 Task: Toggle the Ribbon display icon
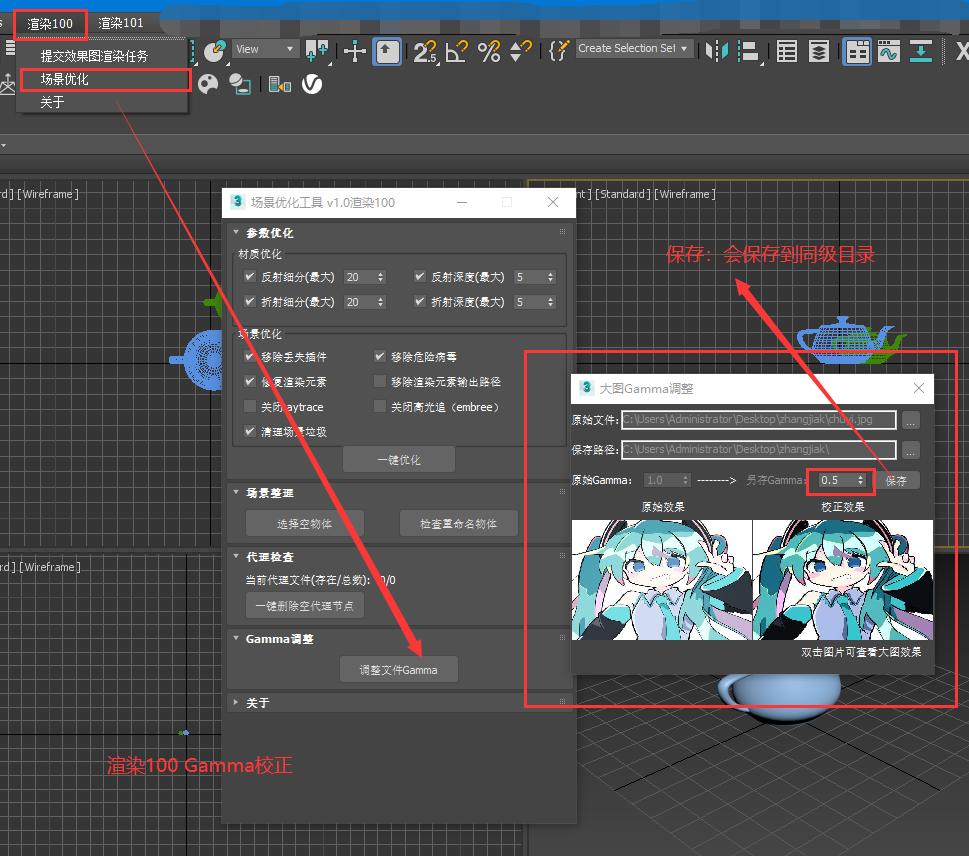[x=857, y=51]
